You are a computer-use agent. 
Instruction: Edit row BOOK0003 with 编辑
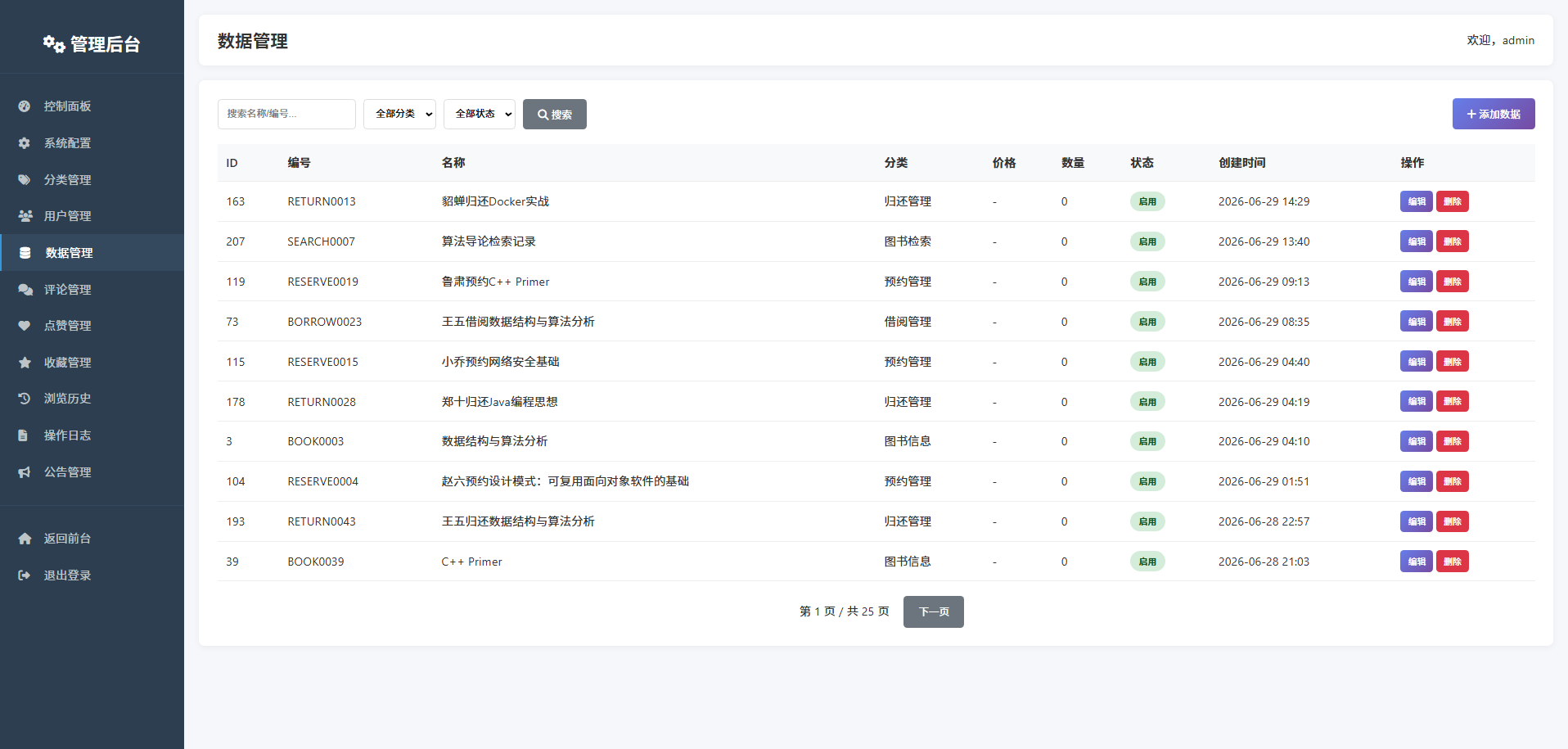[x=1417, y=441]
